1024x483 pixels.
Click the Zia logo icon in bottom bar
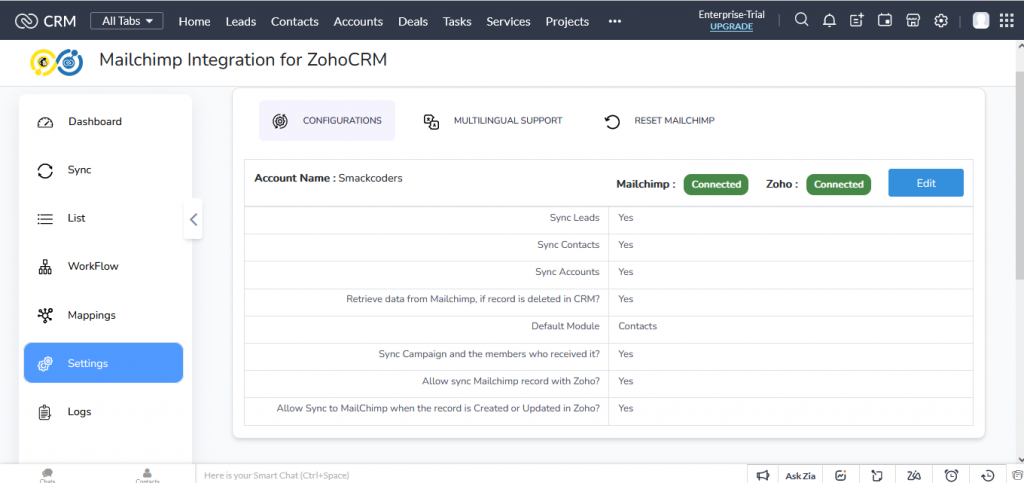click(x=914, y=475)
